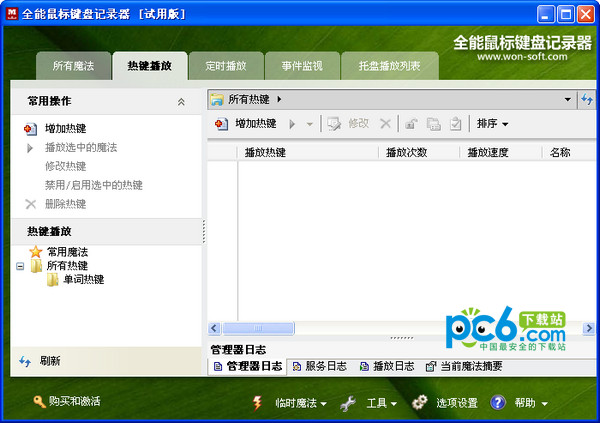Click the 播放次数 column header
This screenshot has width=600, height=423.
419,153
